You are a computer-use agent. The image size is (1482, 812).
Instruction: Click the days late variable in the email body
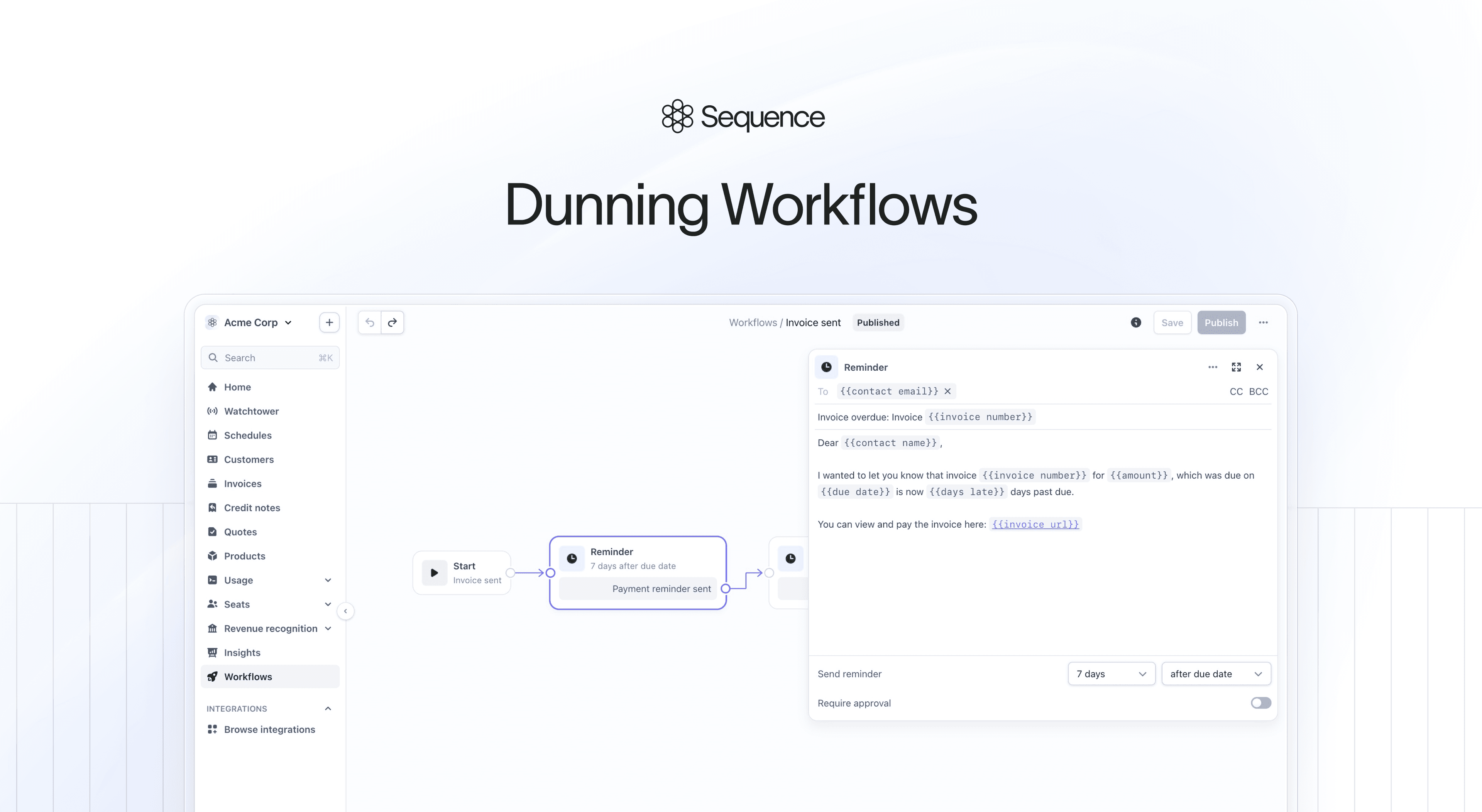tap(966, 492)
